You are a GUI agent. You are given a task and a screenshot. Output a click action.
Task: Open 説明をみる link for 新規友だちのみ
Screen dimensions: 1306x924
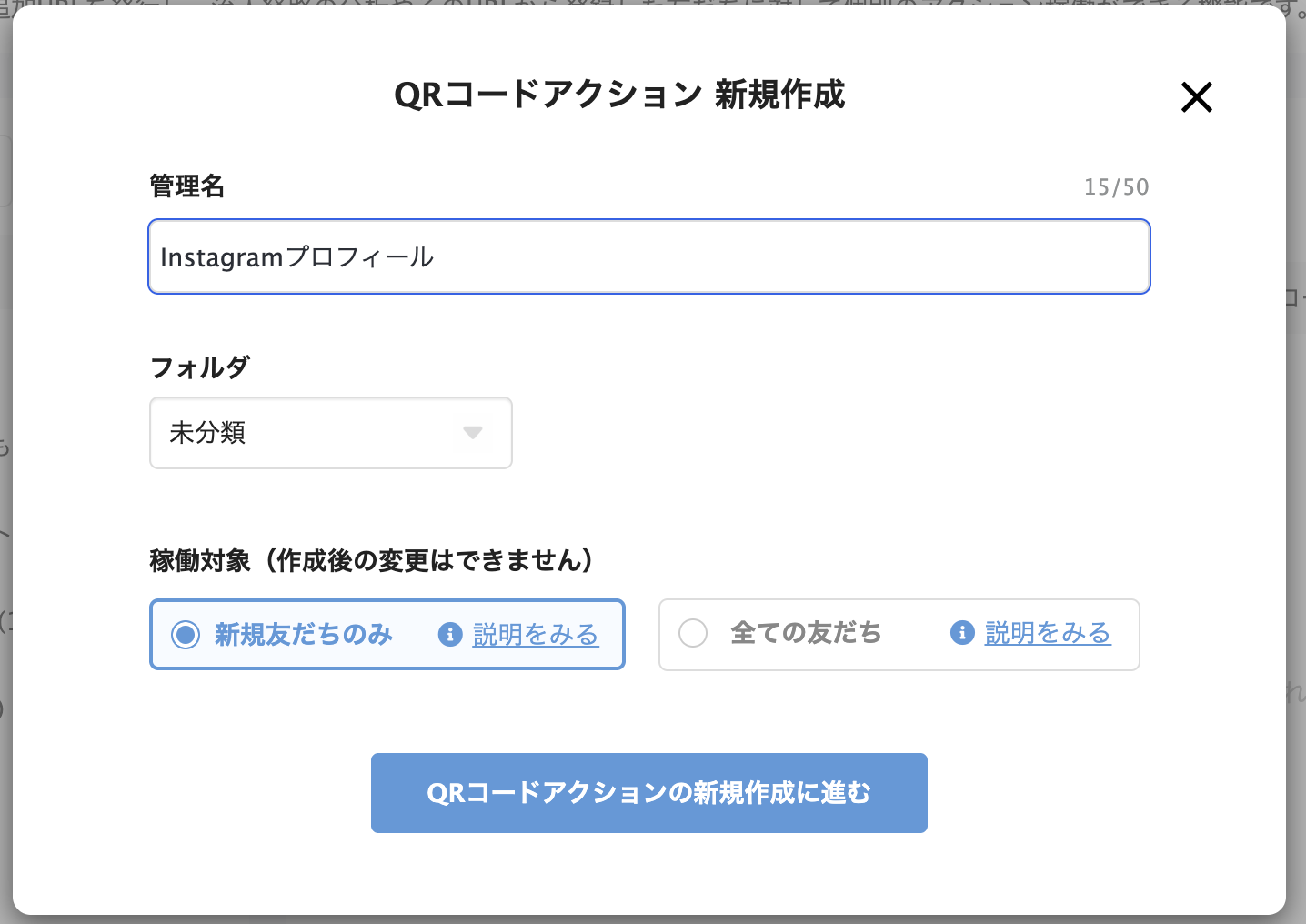[x=536, y=634]
